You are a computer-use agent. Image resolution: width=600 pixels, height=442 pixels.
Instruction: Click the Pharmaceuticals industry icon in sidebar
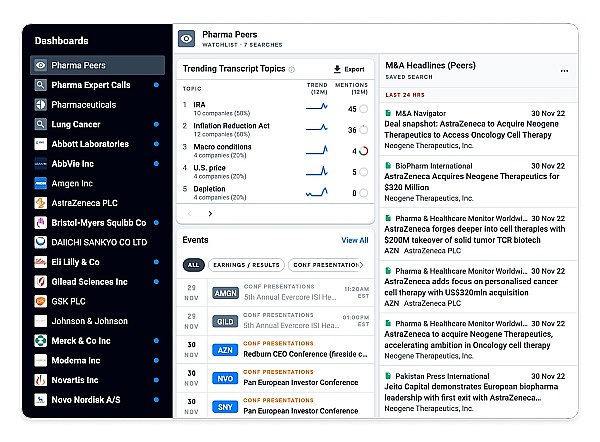[40, 105]
